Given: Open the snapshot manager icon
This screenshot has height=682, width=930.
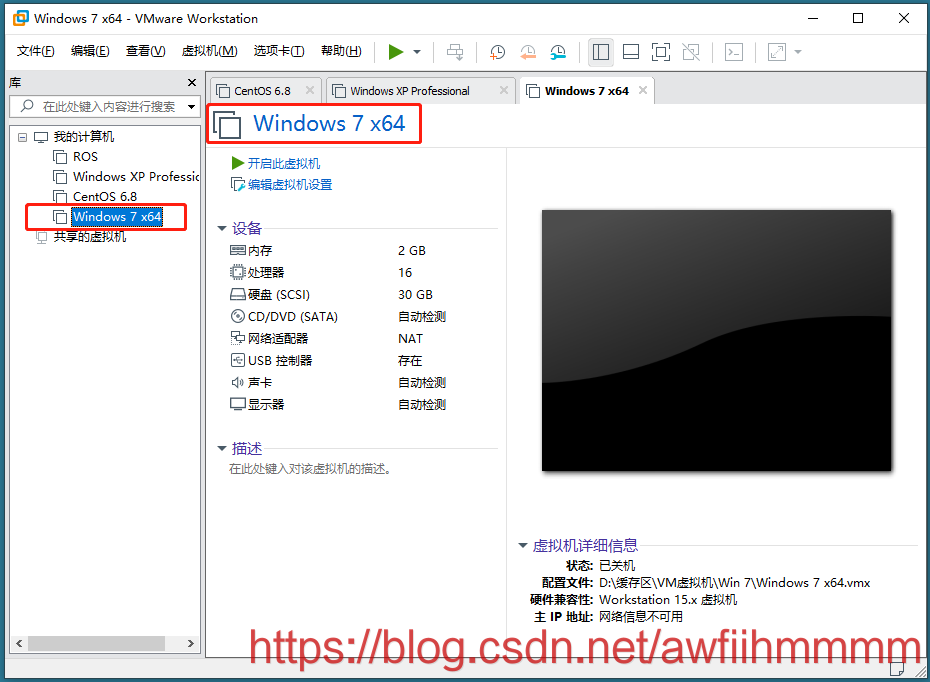Looking at the screenshot, I should pos(558,52).
